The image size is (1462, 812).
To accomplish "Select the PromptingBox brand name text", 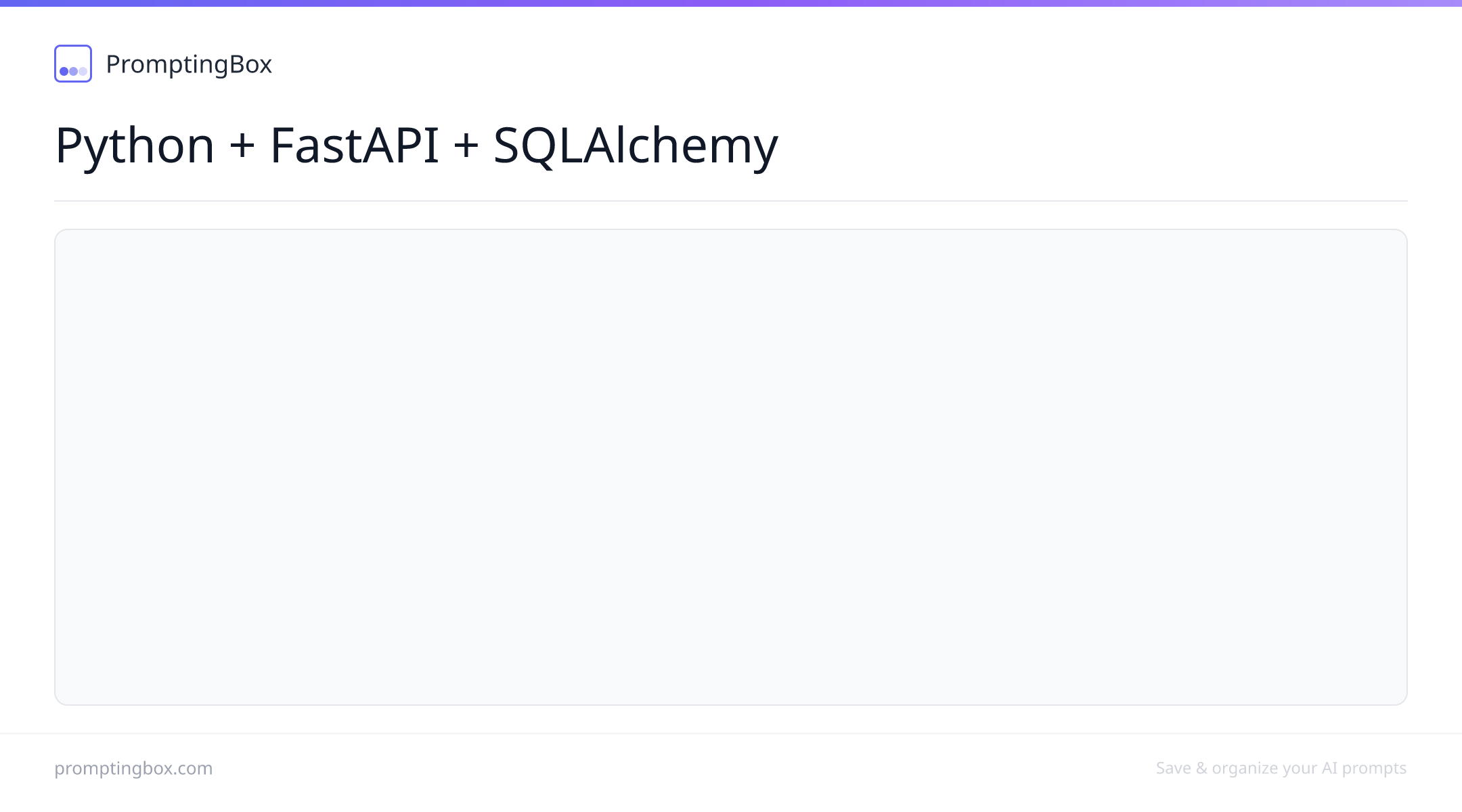I will coord(189,64).
